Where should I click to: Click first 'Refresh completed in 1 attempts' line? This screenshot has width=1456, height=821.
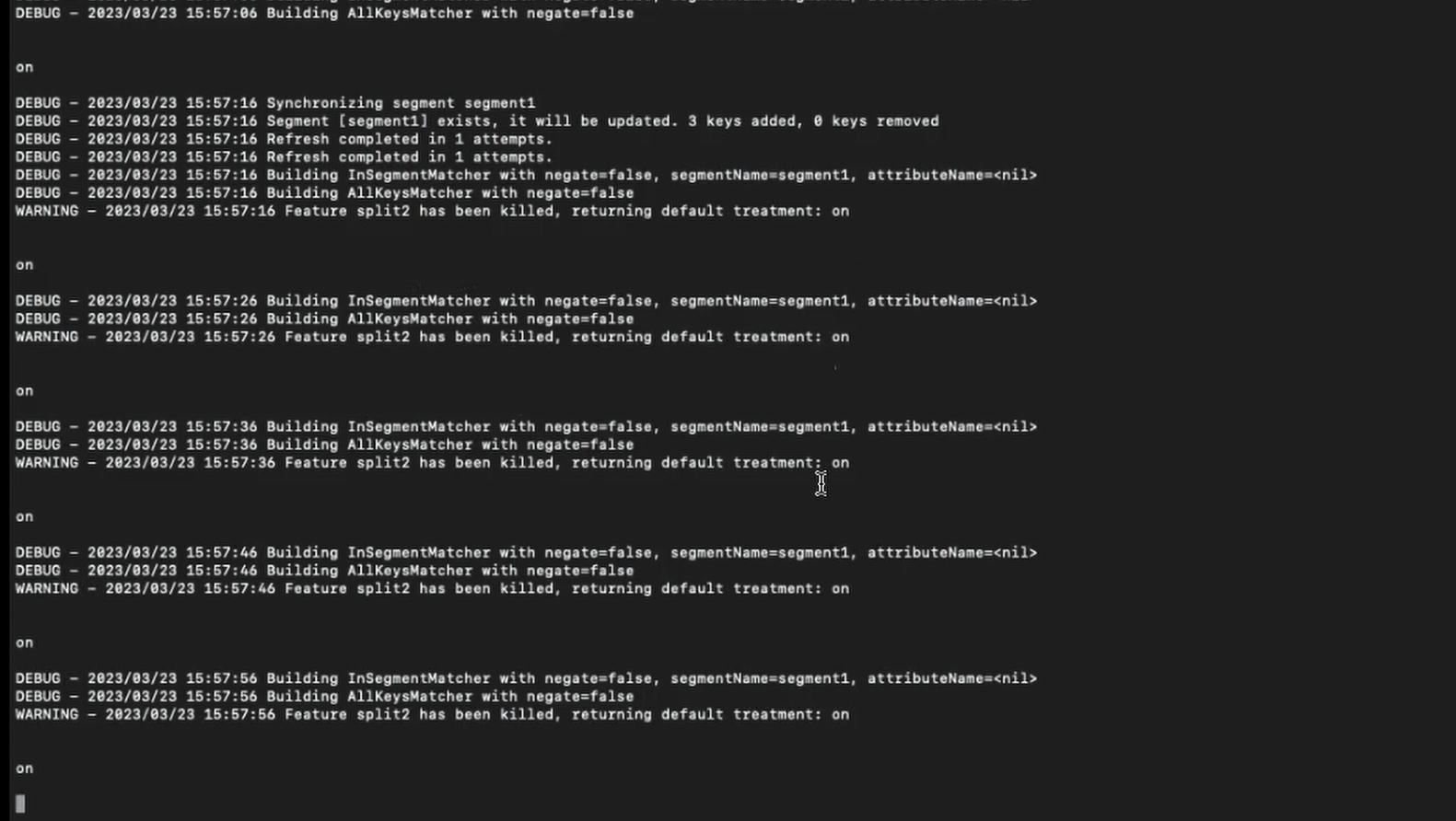pyautogui.click(x=284, y=139)
